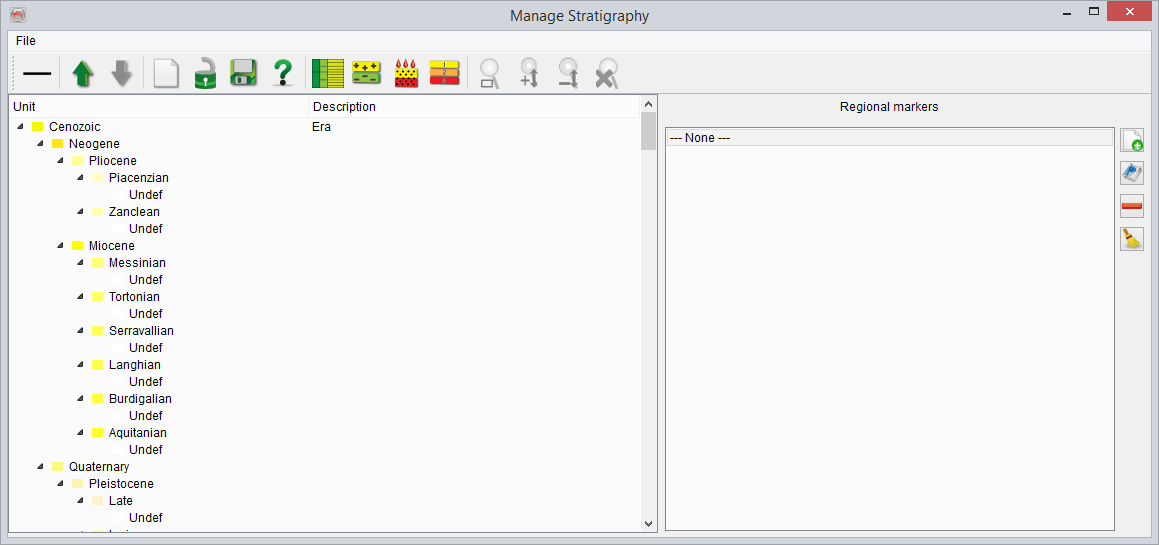Click the Unit column header
Viewport: 1159px width, 545px height.
(x=25, y=106)
